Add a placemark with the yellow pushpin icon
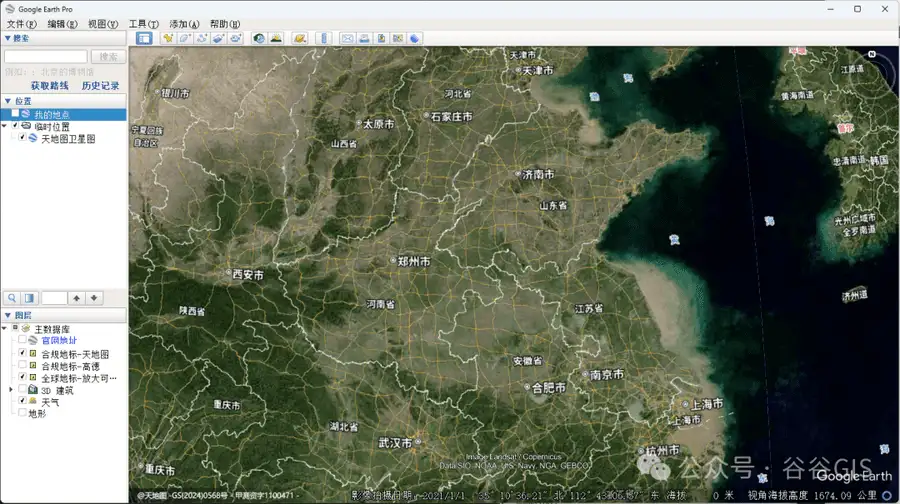Image resolution: width=900 pixels, height=504 pixels. tap(168, 38)
